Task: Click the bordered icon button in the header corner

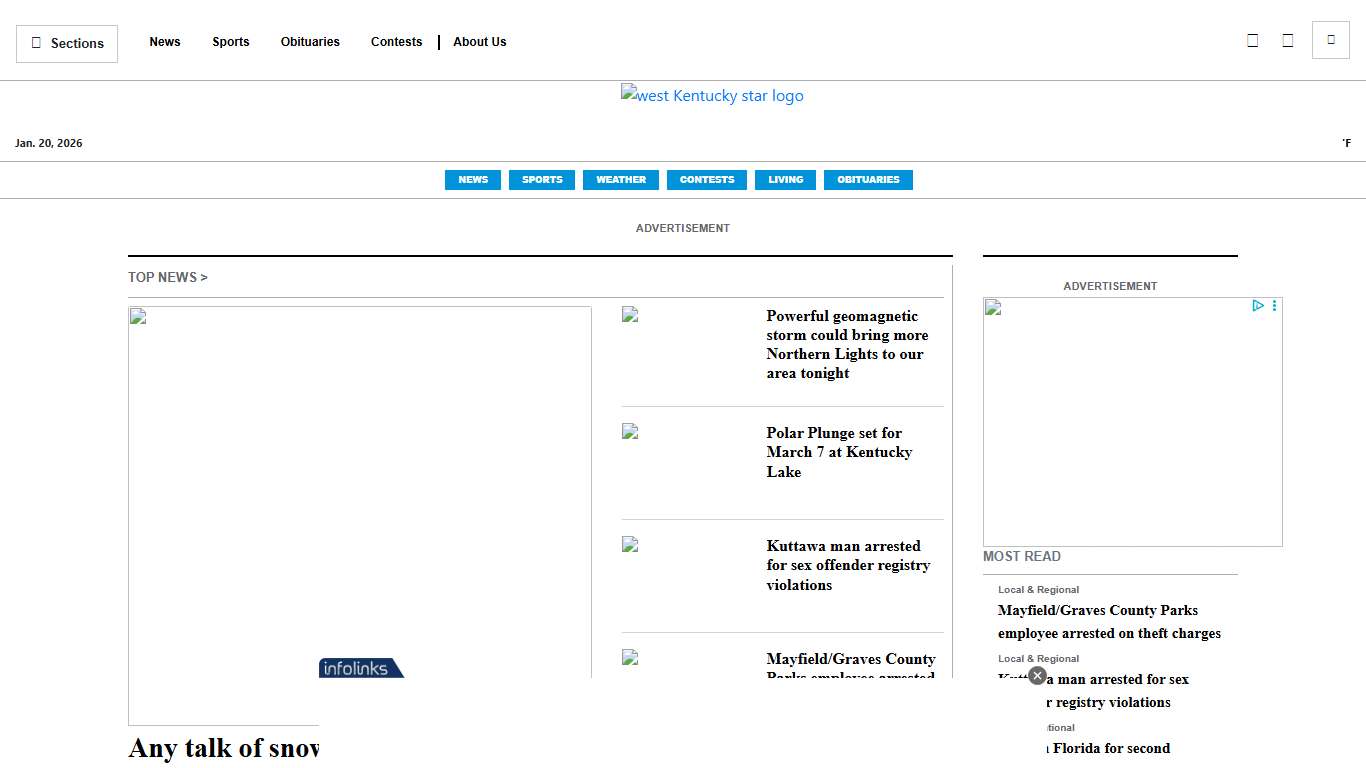Action: pos(1330,40)
